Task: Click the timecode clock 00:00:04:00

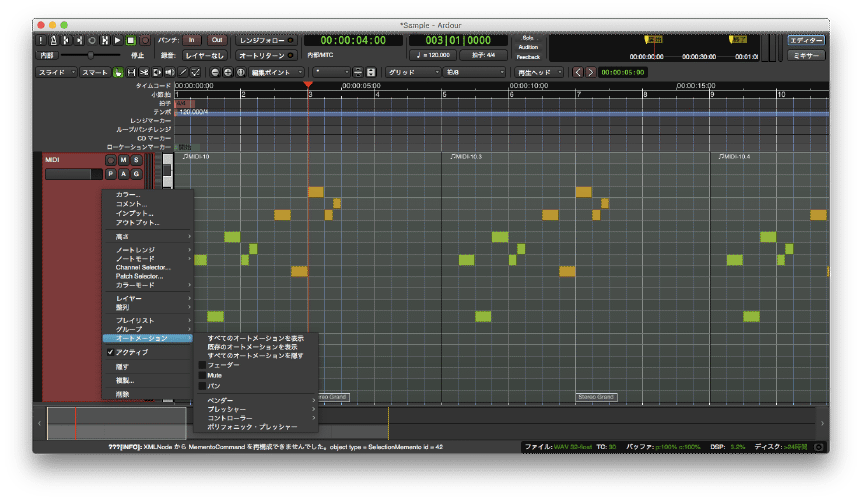Action: (x=353, y=40)
